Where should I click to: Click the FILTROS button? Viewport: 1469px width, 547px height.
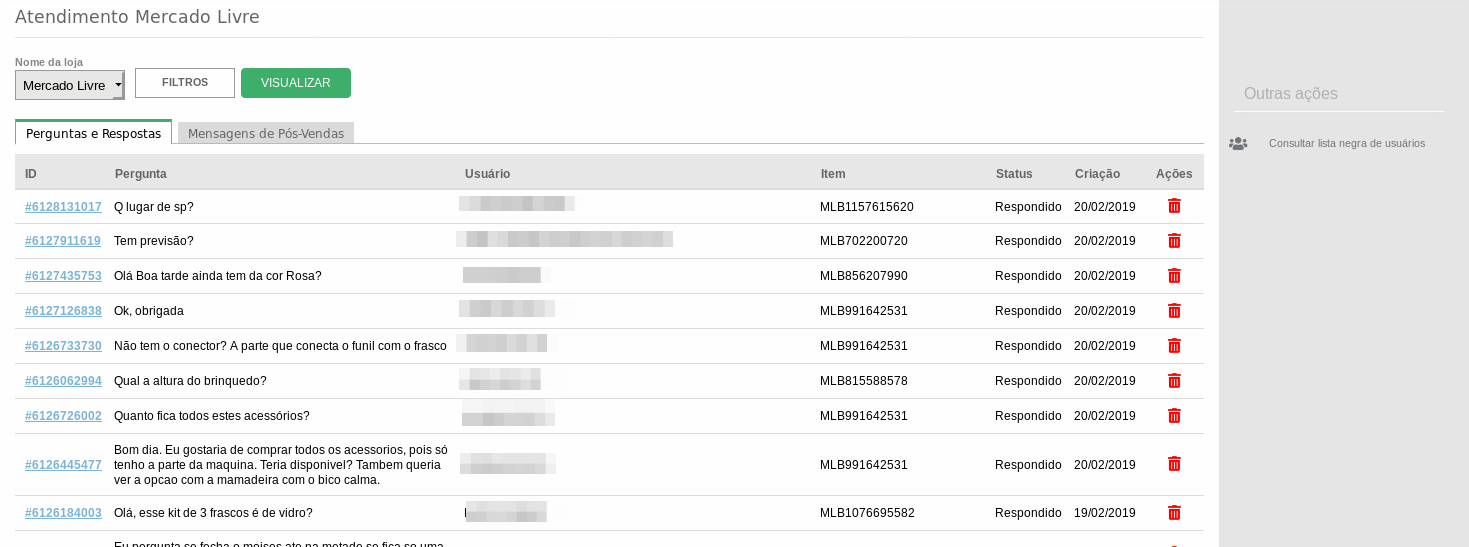pyautogui.click(x=185, y=83)
